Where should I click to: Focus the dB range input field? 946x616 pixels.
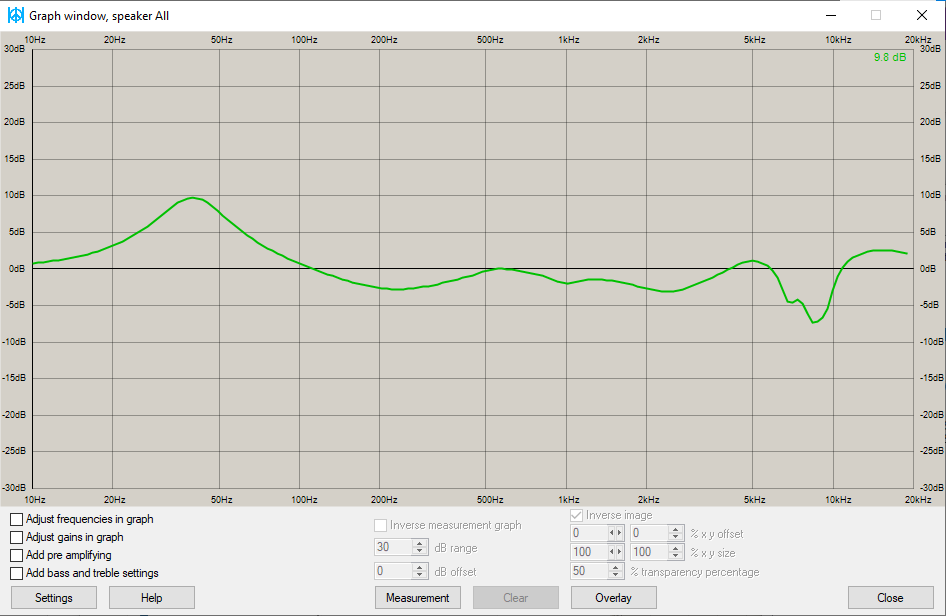[x=394, y=547]
